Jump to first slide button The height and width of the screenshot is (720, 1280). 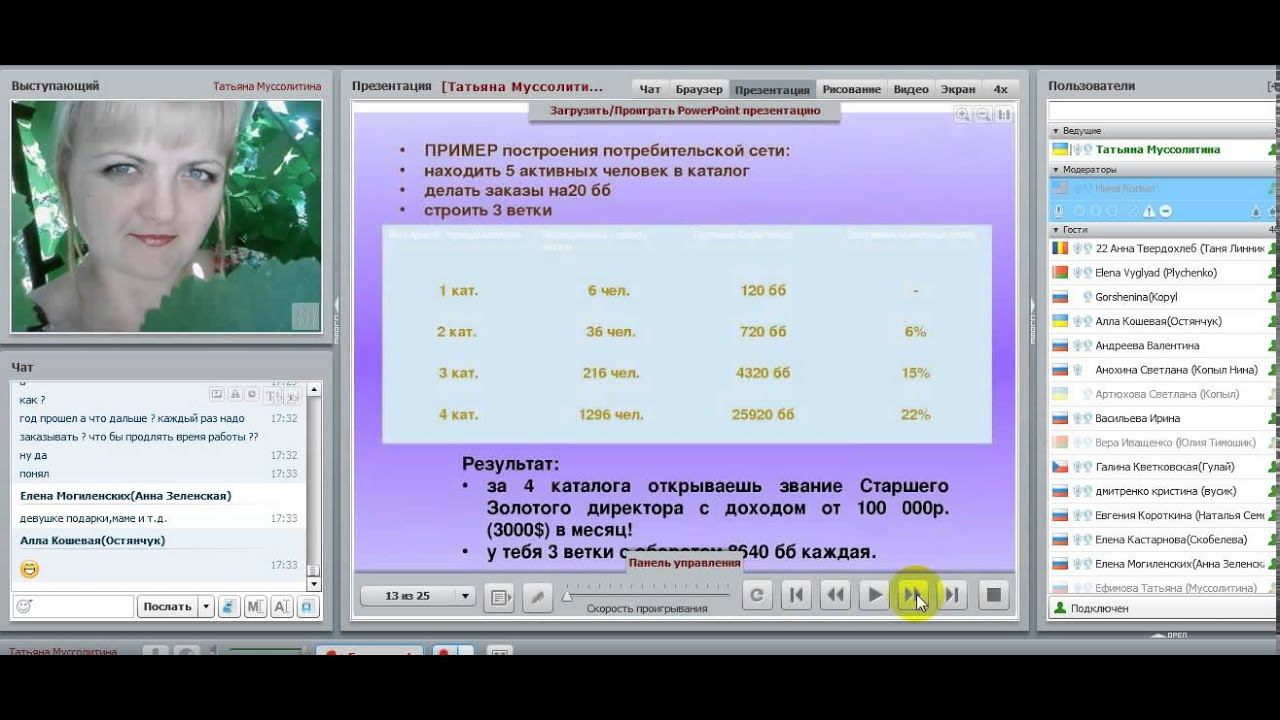click(x=796, y=596)
